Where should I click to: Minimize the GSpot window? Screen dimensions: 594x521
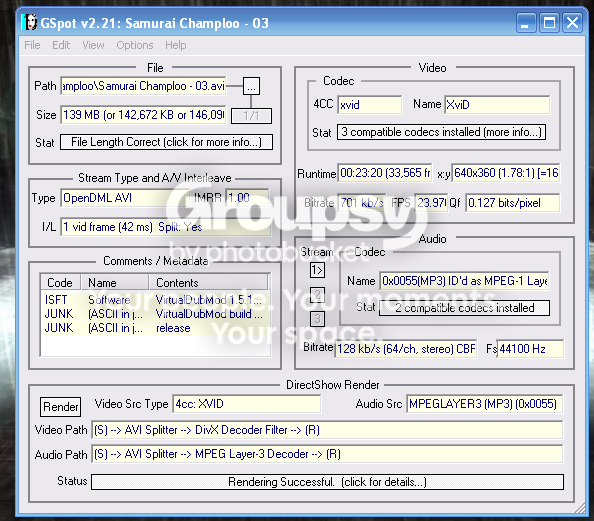pyautogui.click(x=526, y=23)
